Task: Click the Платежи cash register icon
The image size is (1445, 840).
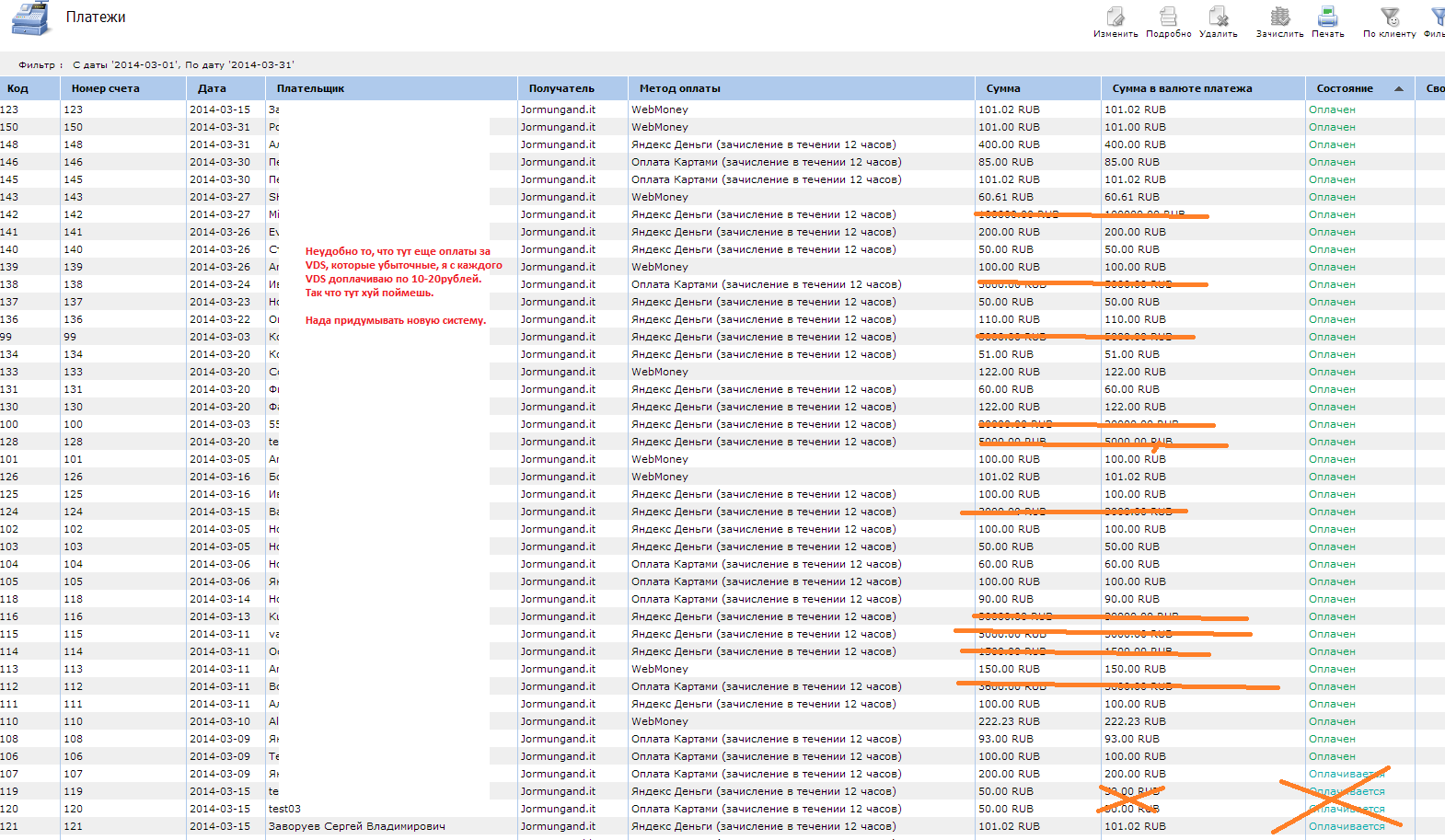Action: [x=30, y=19]
